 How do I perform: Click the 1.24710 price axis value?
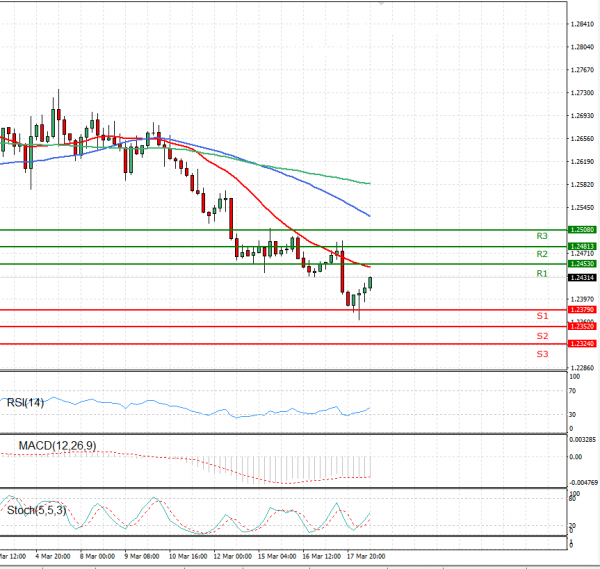[582, 254]
